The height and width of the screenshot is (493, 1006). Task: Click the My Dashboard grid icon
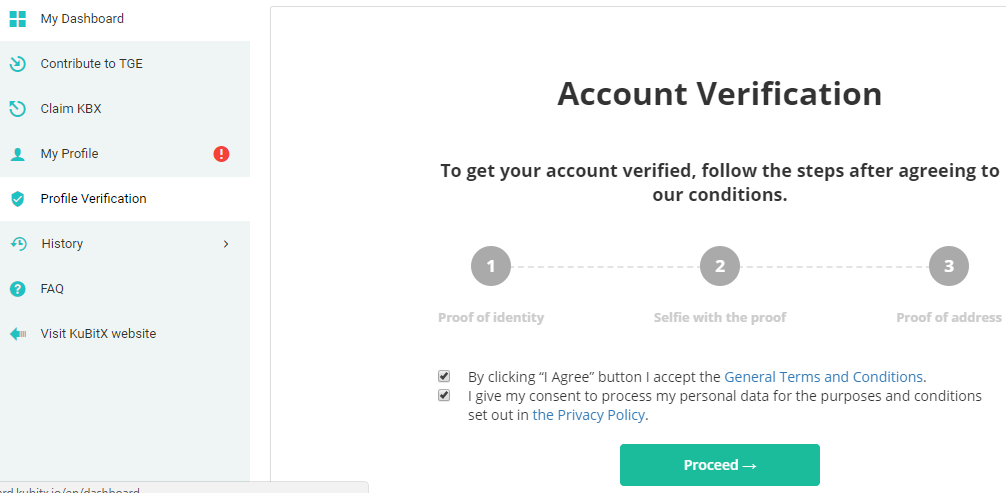tap(18, 19)
